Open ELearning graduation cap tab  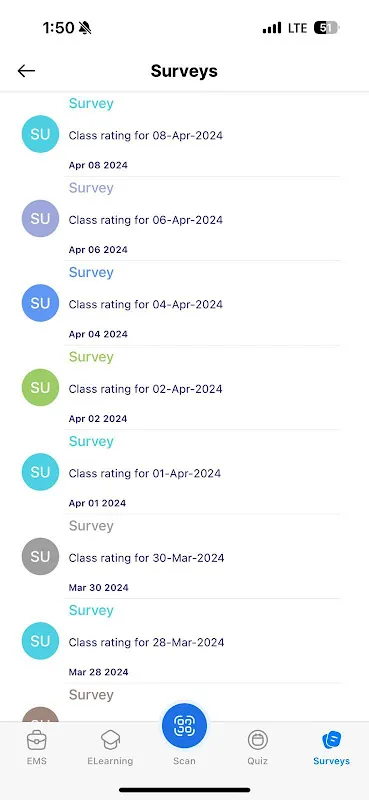110,747
